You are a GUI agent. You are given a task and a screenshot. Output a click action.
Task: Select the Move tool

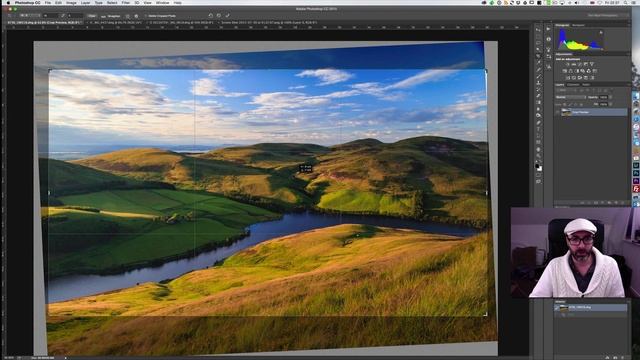pyautogui.click(x=538, y=30)
